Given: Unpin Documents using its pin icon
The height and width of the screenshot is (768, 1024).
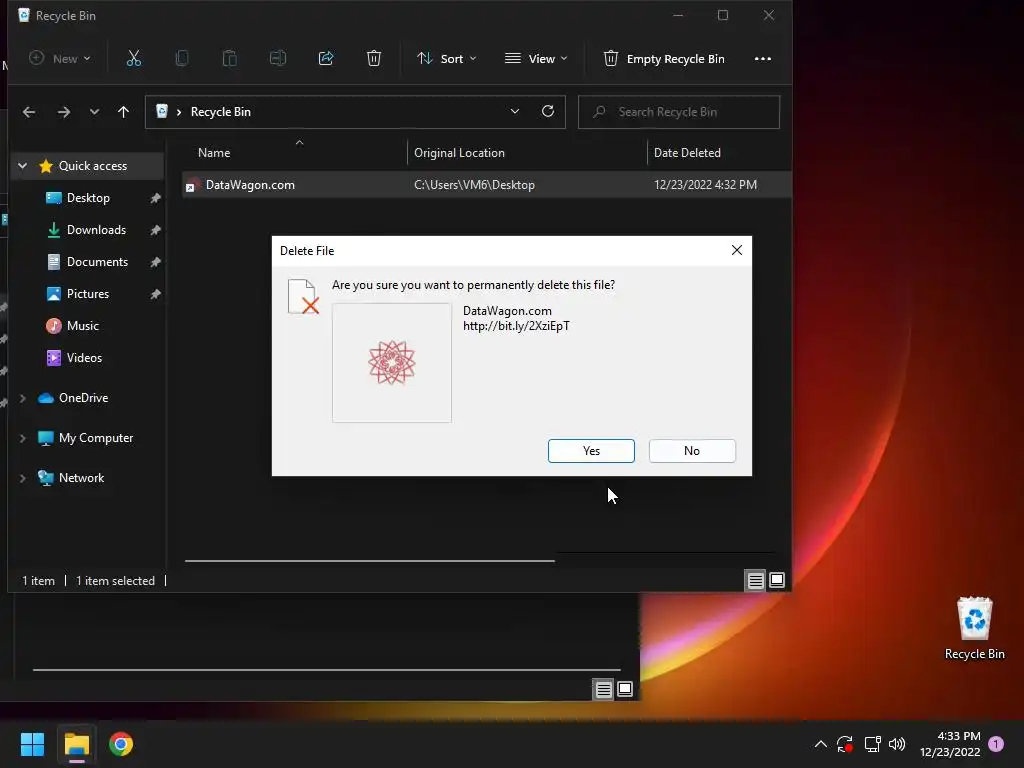Looking at the screenshot, I should click(x=155, y=262).
